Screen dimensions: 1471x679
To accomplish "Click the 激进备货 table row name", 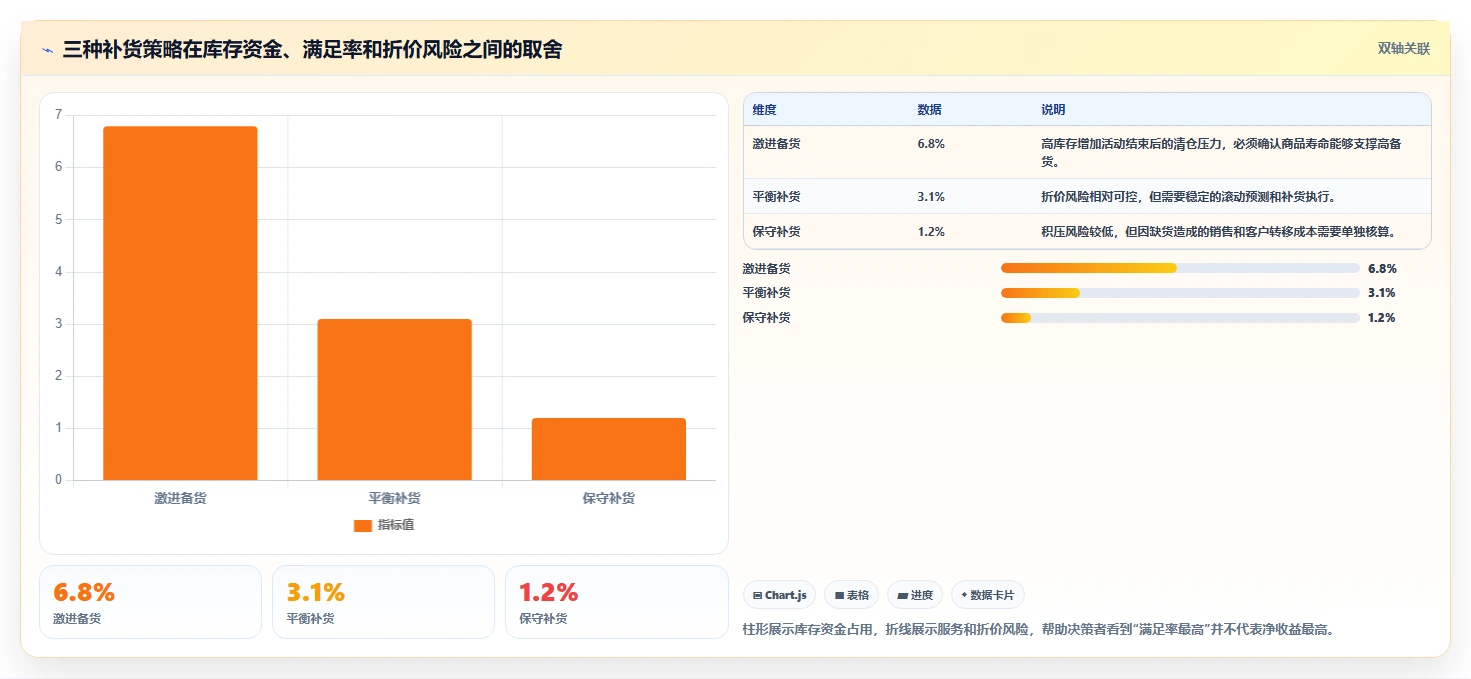I will tap(776, 144).
